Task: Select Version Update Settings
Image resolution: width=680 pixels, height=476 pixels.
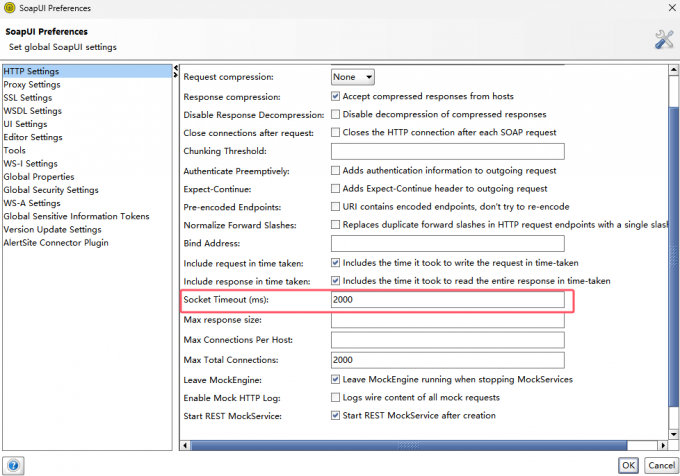Action: point(87,229)
